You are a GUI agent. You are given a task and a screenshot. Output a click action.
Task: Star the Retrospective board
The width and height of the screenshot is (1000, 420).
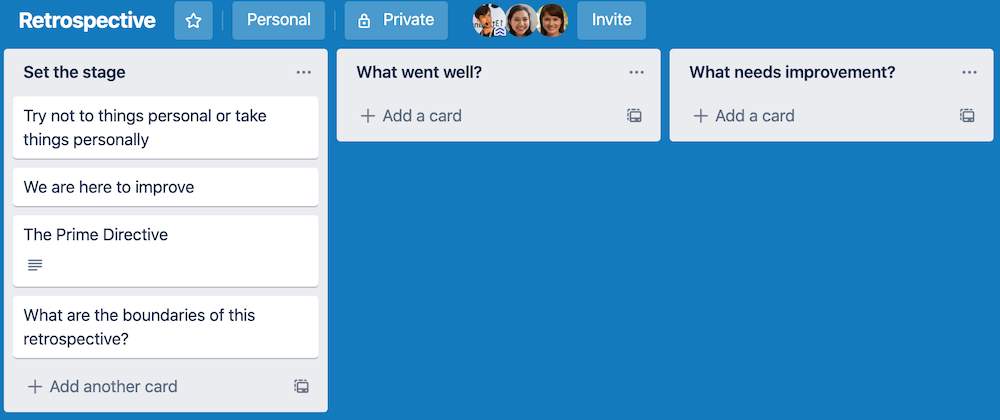point(193,20)
